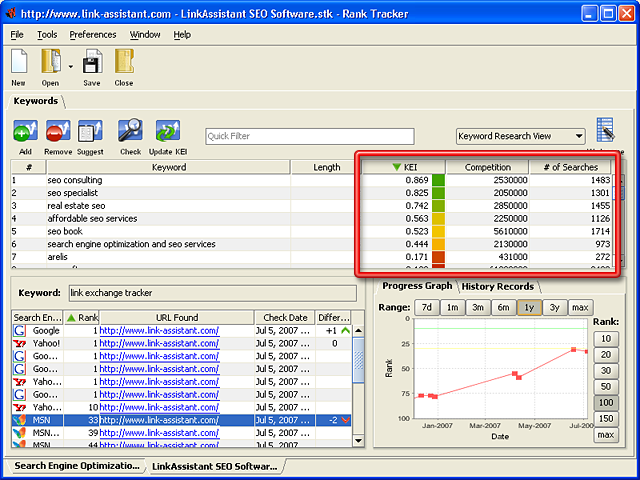Set graph range to 1y
Image resolution: width=640 pixels, height=480 pixels.
[x=529, y=307]
